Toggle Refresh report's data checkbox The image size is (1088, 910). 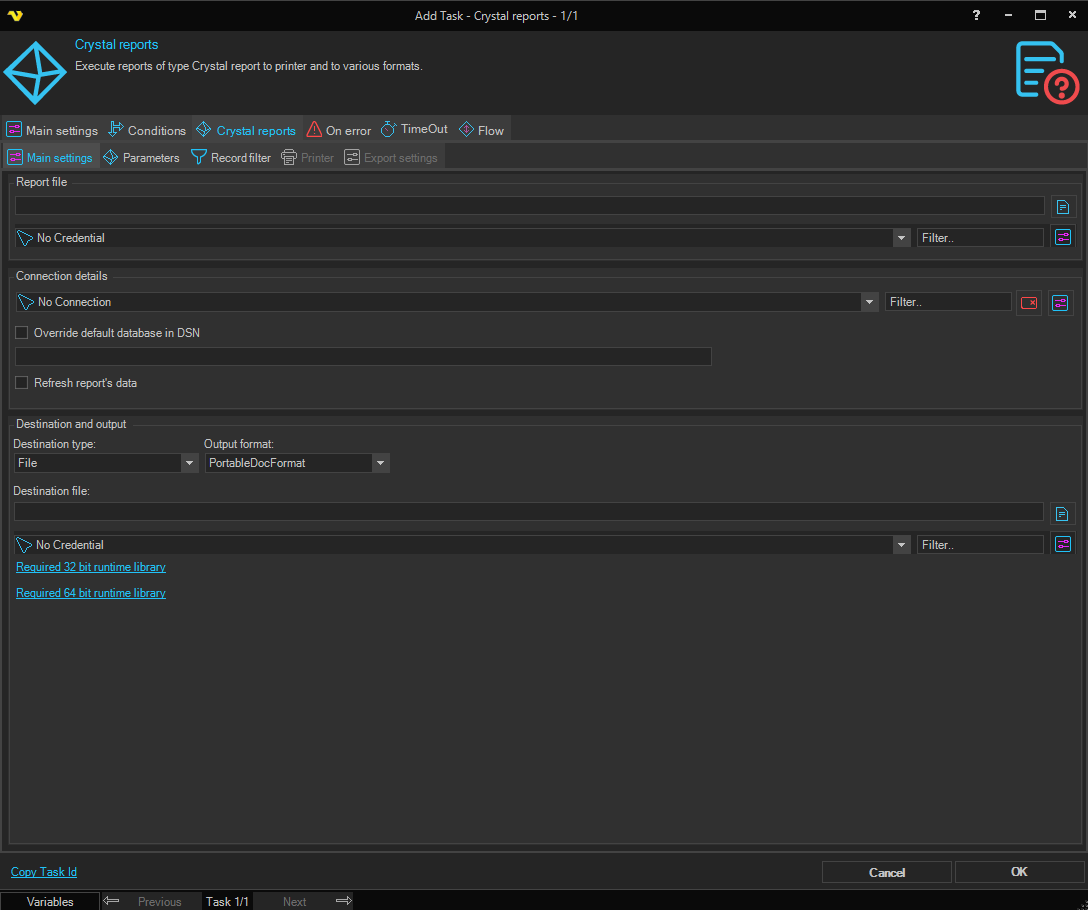tap(22, 383)
